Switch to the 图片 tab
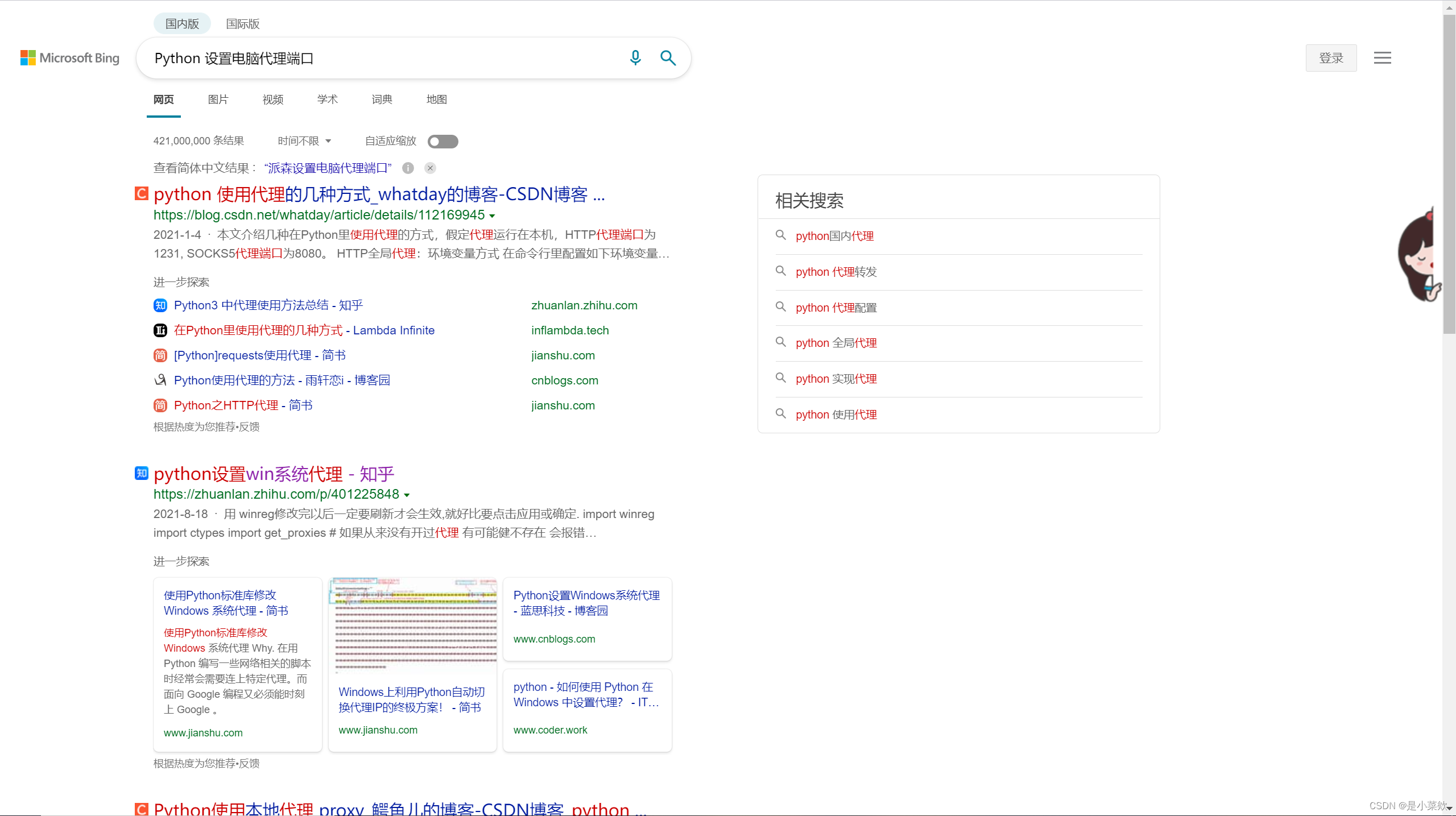This screenshot has height=816, width=1456. click(x=218, y=100)
